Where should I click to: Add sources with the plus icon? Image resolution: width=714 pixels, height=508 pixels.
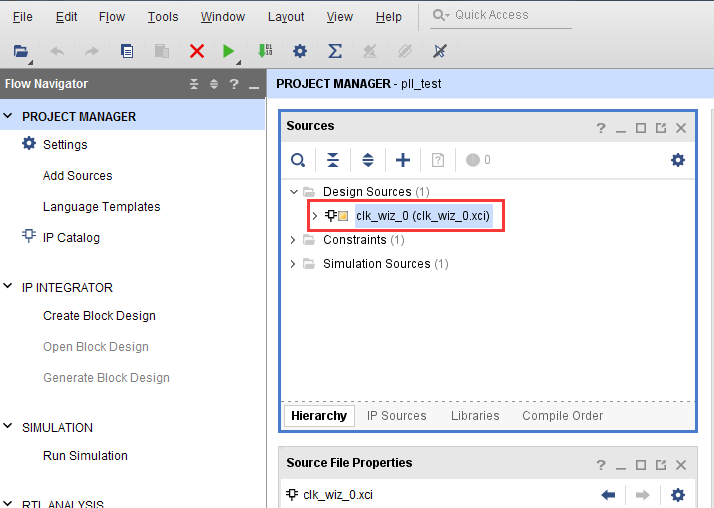click(x=403, y=160)
